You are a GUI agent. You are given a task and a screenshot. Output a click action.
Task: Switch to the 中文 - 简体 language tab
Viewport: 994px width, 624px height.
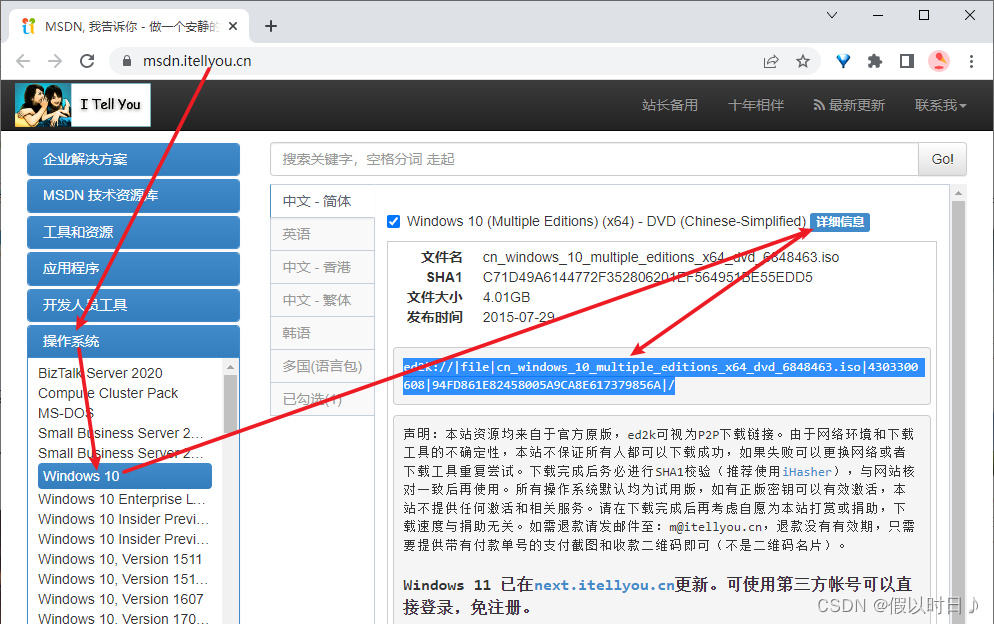323,201
